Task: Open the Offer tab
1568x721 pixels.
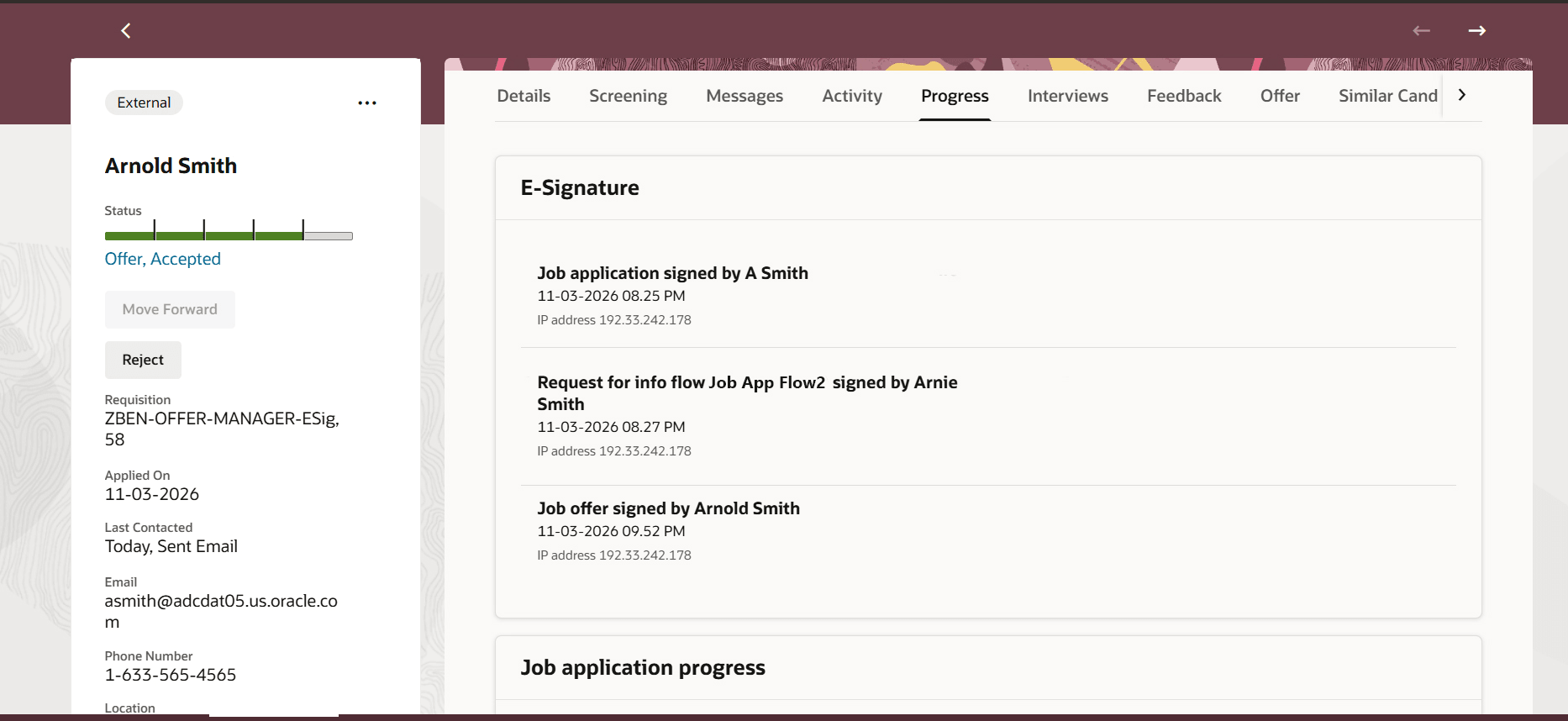Action: point(1280,96)
